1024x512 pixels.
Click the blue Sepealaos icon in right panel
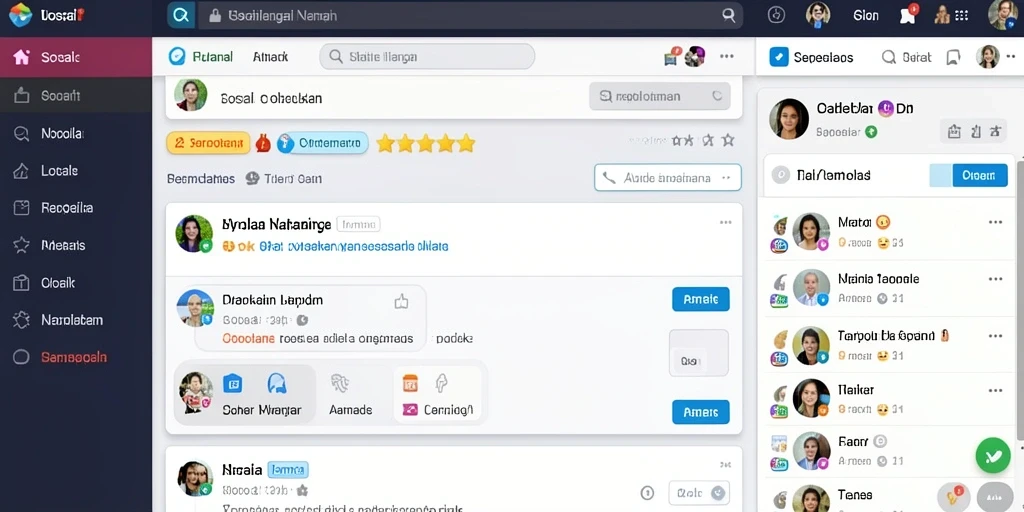779,57
